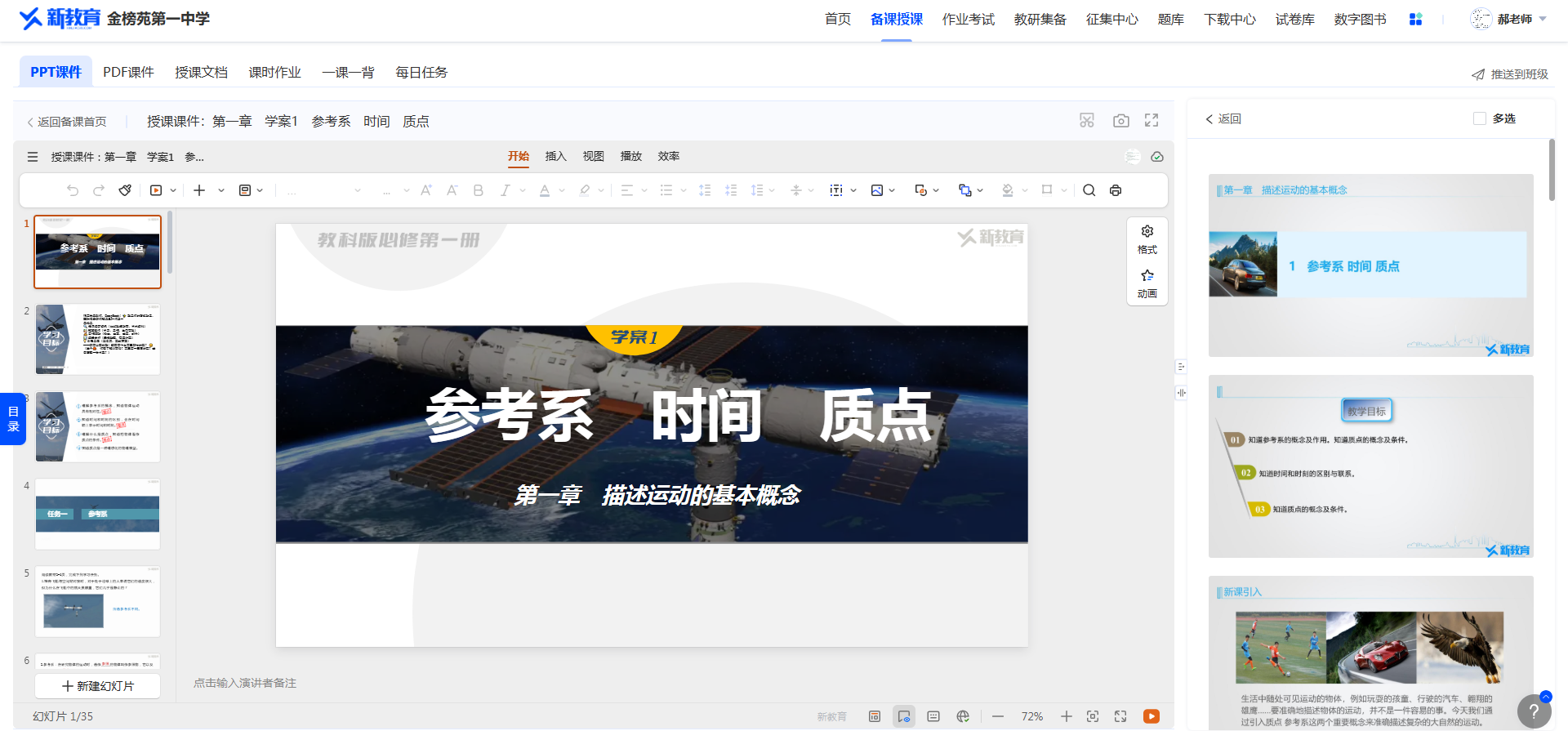Open the 插入 insert menu tab
Viewport: 1568px width, 731px height.
click(555, 156)
